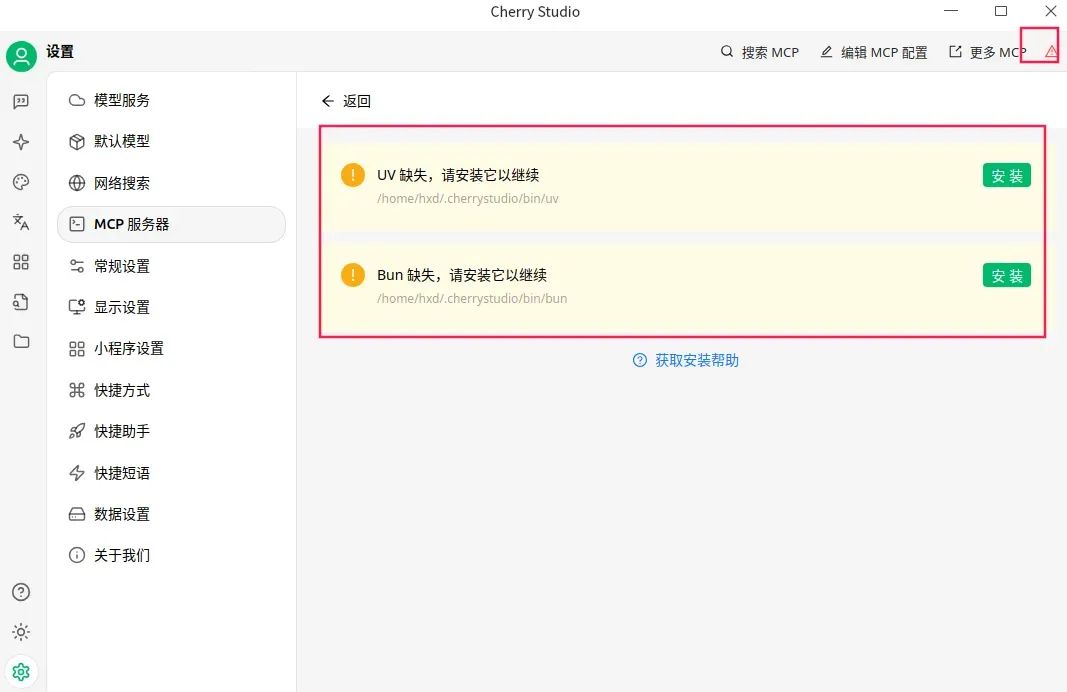Click the path /home/hxd/.cherrystudio/bin/bun
The image size is (1067, 692).
point(472,299)
